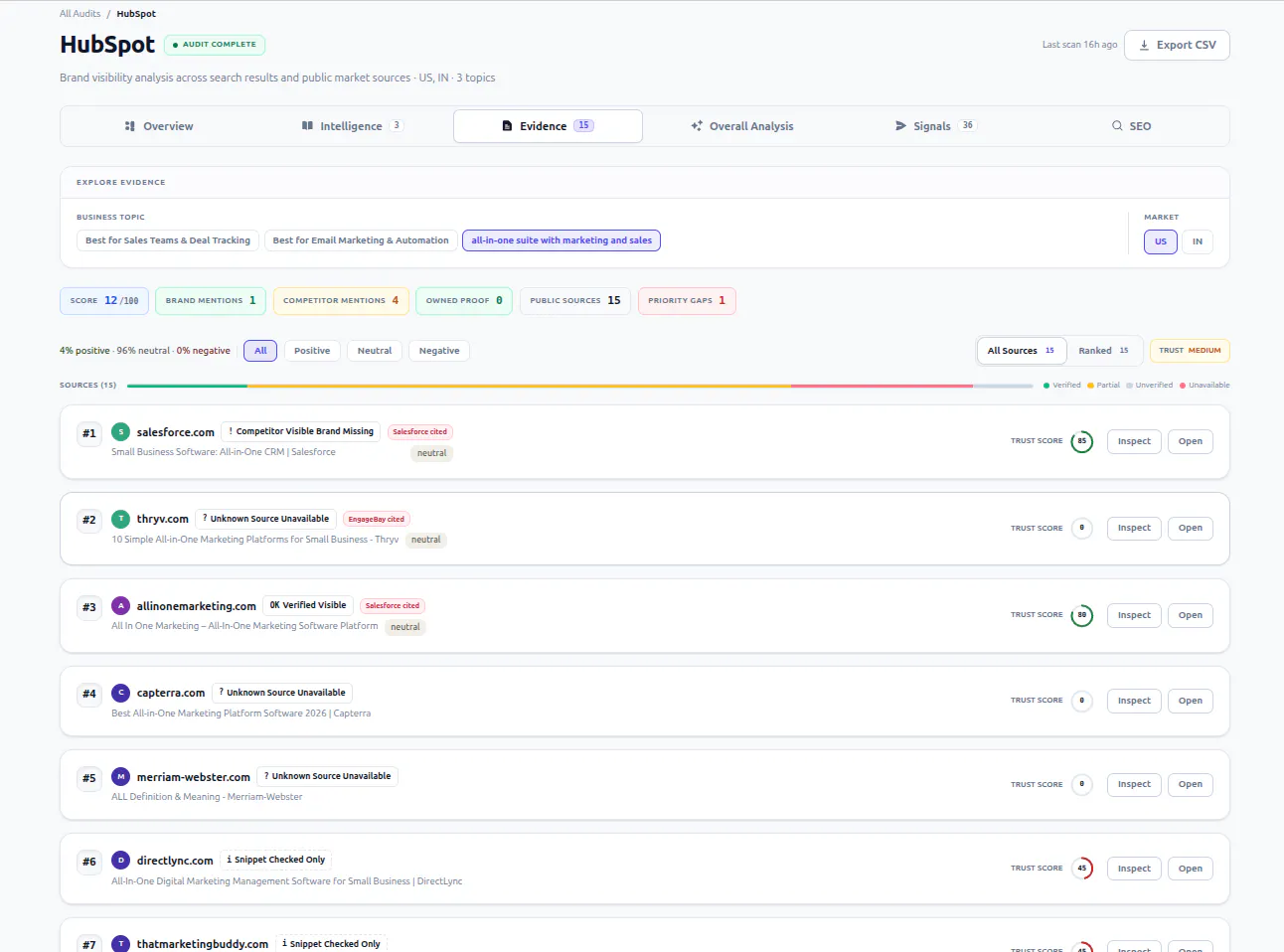The image size is (1284, 952).
Task: Click the thatmarketingbuddy.com avatar icon
Action: [x=120, y=944]
